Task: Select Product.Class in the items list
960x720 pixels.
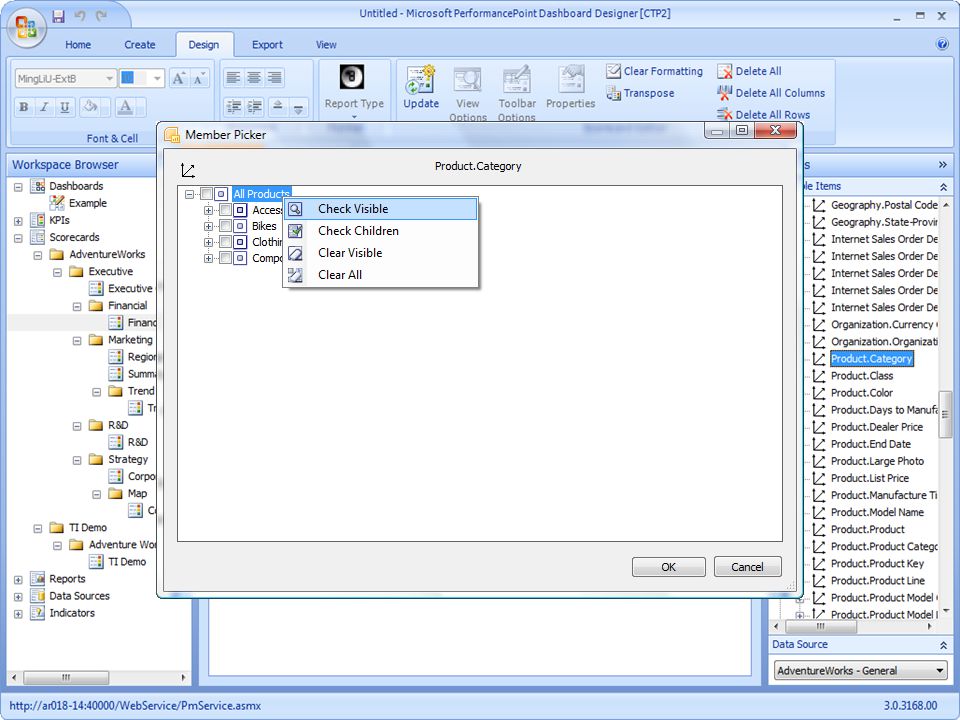Action: [861, 376]
